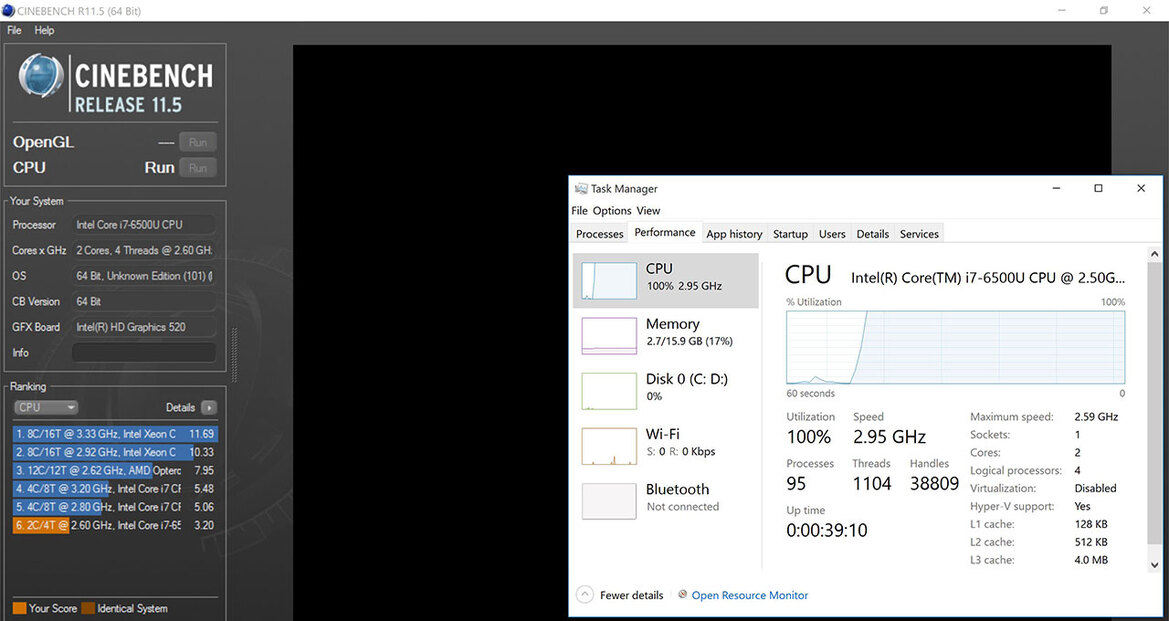Click the Cinebench title bar app icon
Image resolution: width=1169 pixels, height=621 pixels.
point(7,11)
